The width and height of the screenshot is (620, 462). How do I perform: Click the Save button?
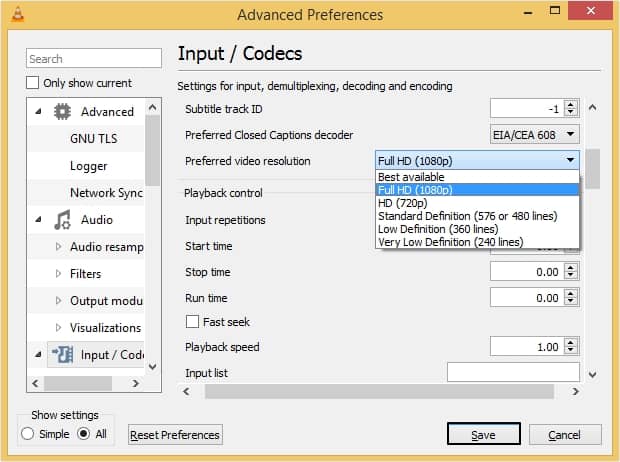tap(484, 434)
